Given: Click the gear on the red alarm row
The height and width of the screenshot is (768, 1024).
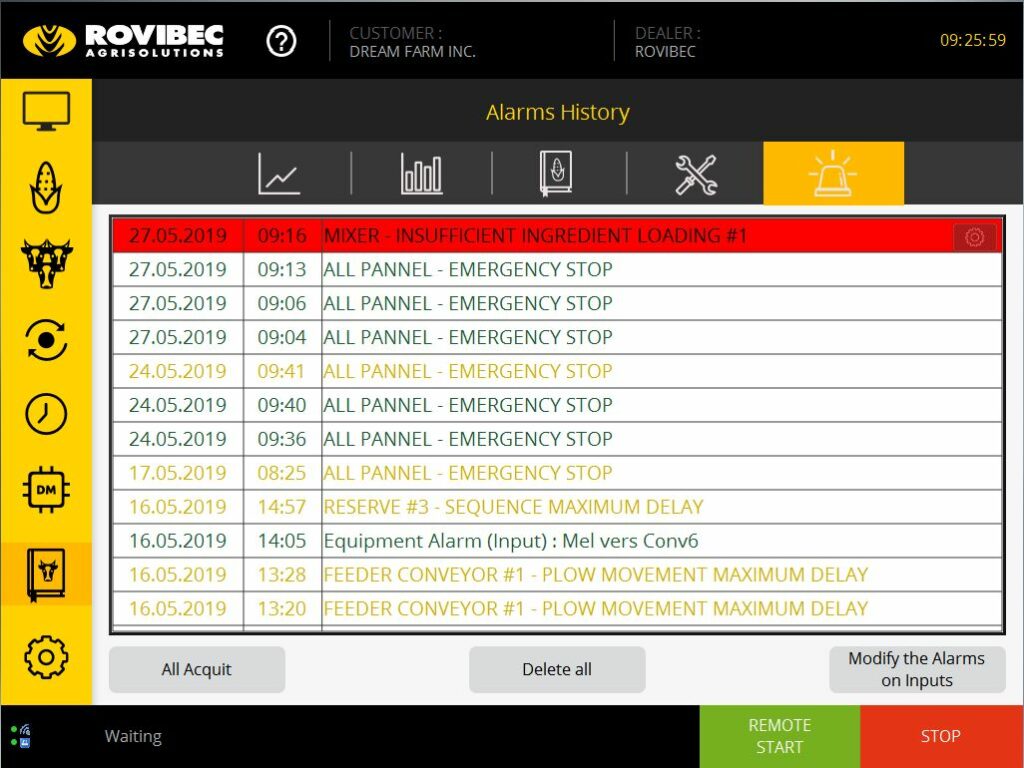Looking at the screenshot, I should point(974,236).
